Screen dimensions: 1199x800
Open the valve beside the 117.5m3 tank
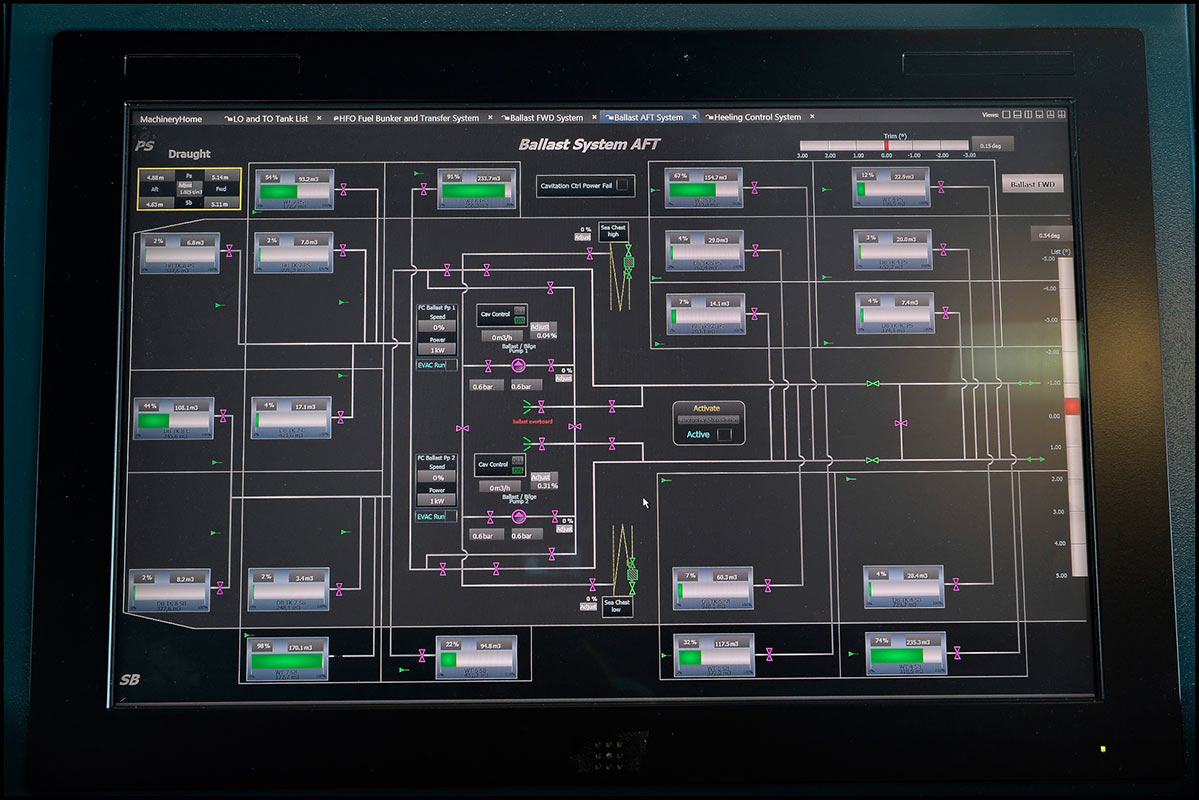769,655
